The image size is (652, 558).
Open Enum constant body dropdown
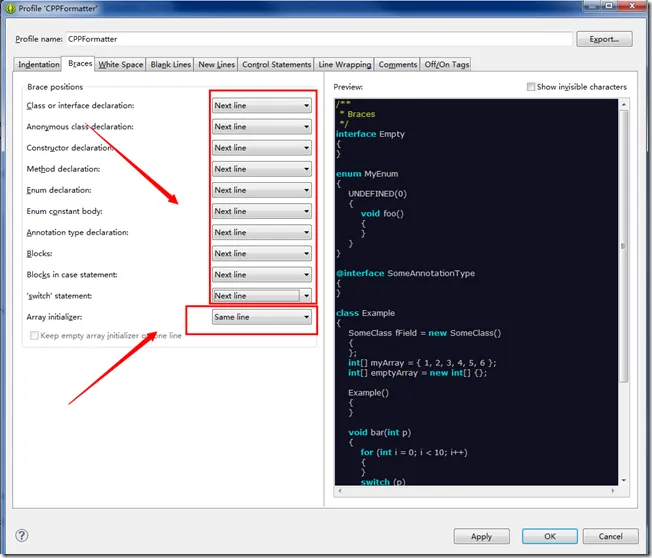pyautogui.click(x=262, y=211)
